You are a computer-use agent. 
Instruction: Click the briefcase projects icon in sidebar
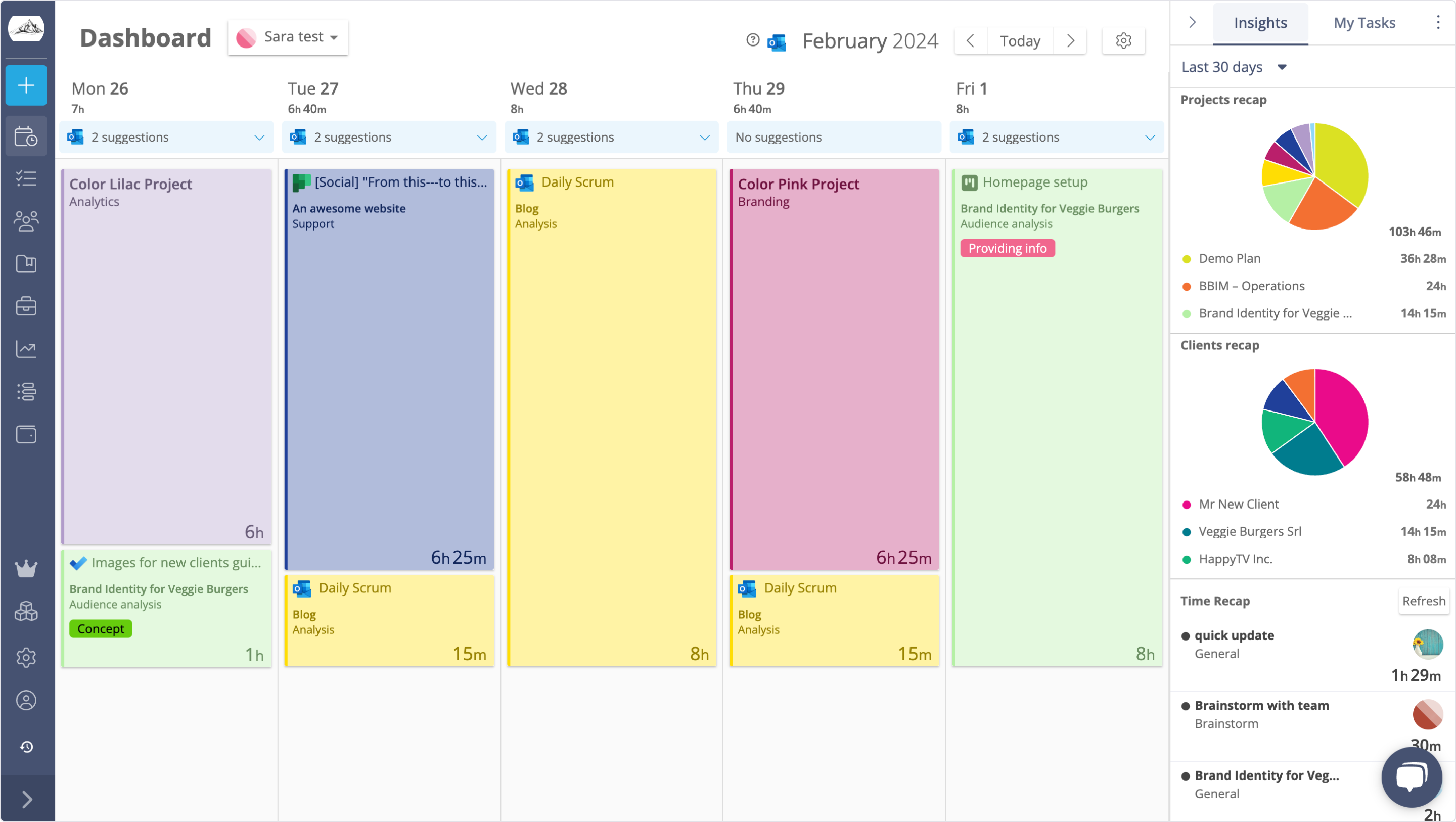(x=26, y=306)
